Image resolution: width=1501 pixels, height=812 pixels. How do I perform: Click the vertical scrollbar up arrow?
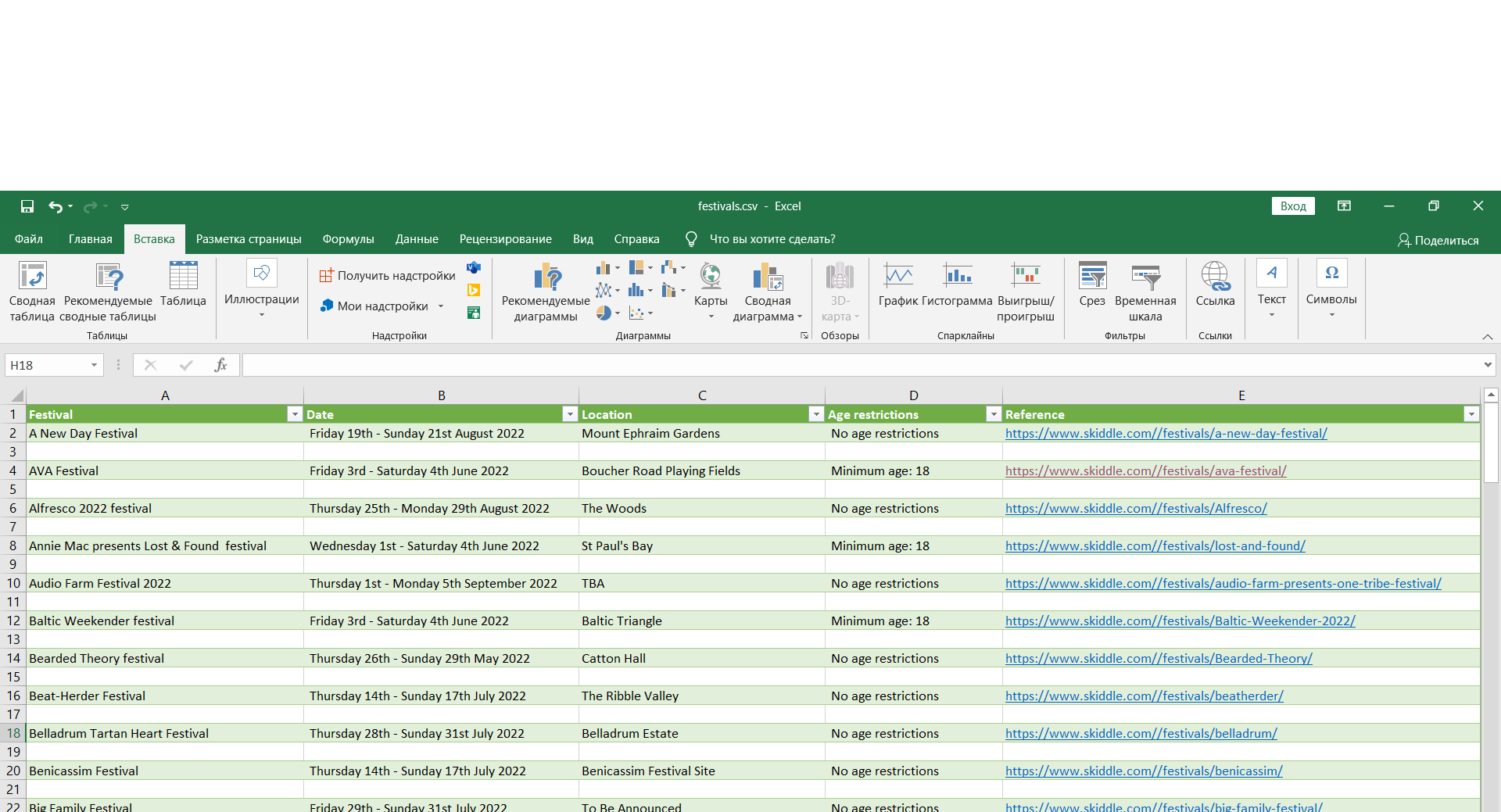(1491, 395)
